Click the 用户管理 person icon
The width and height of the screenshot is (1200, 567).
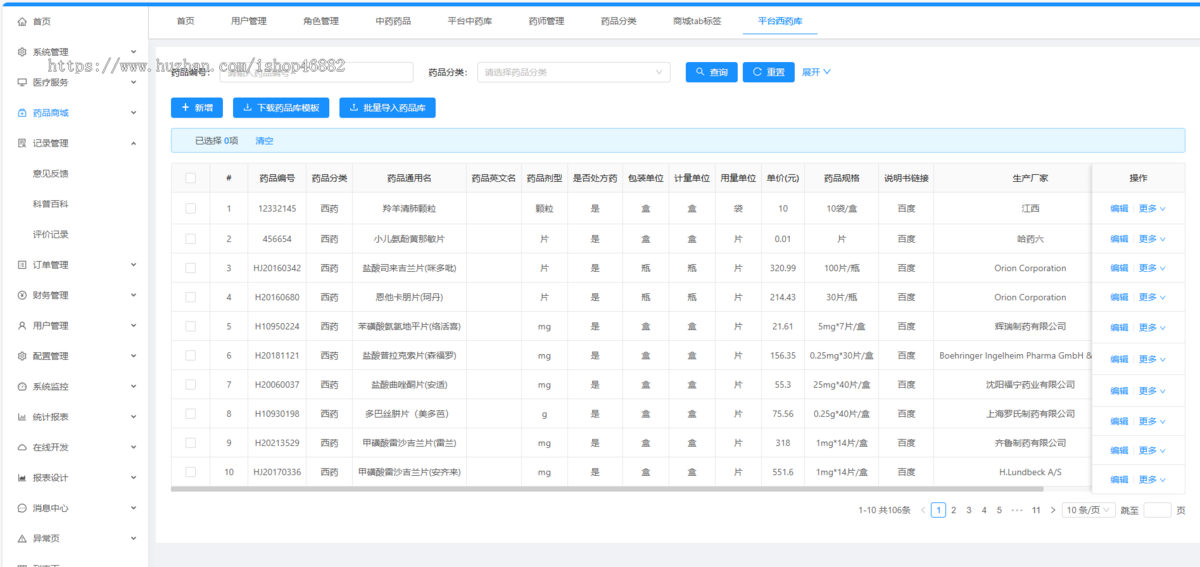pos(22,326)
